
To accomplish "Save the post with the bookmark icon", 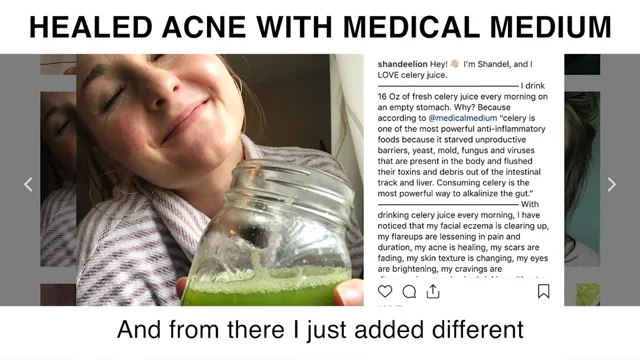I will click(543, 291).
